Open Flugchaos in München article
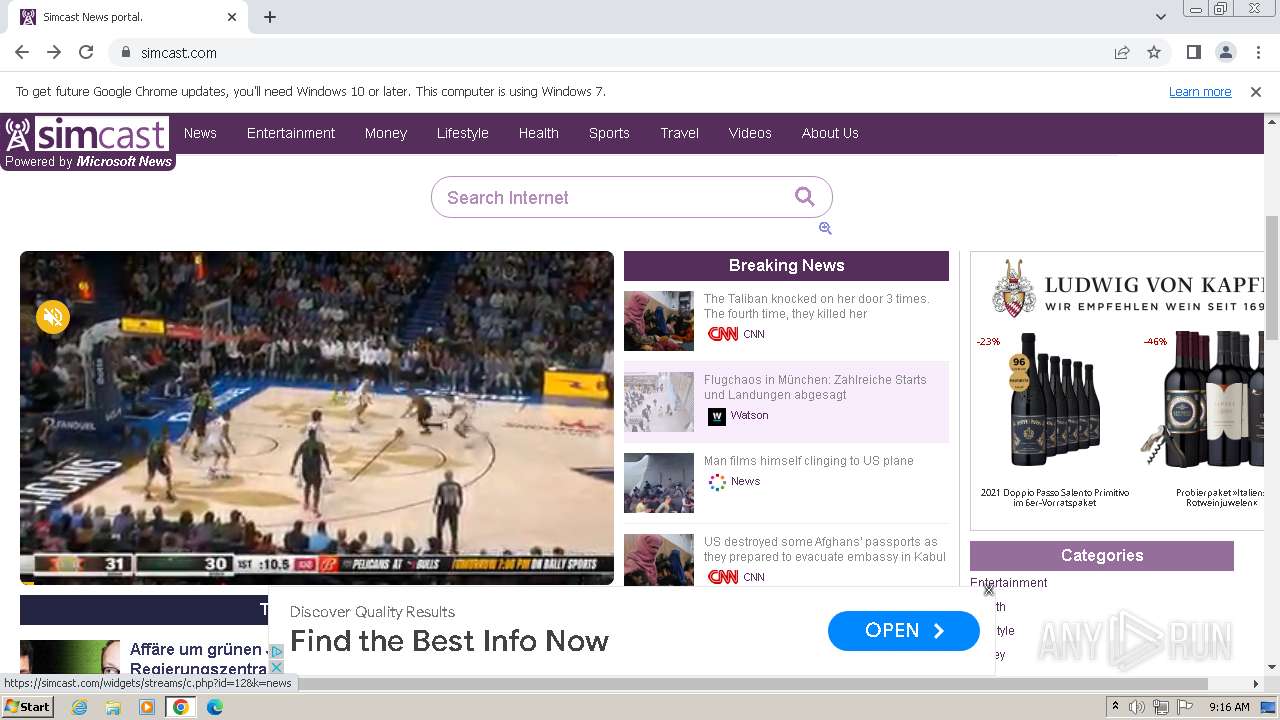This screenshot has height=720, width=1280. point(815,387)
